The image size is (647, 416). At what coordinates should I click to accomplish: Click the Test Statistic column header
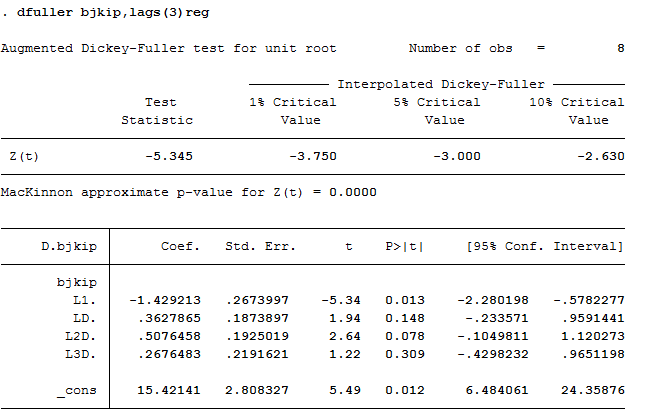(x=160, y=111)
